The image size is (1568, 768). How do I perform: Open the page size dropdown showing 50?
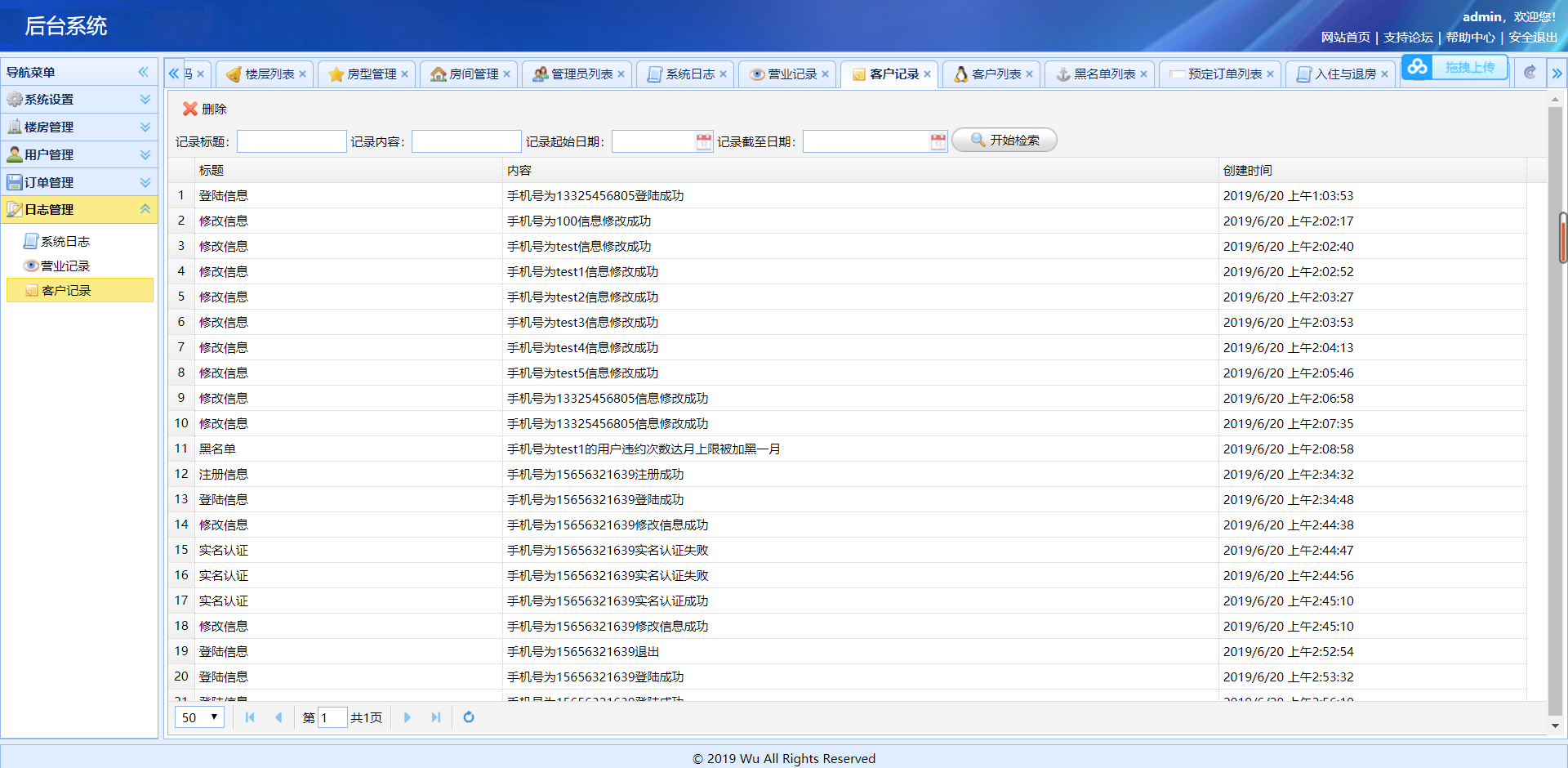tap(199, 717)
